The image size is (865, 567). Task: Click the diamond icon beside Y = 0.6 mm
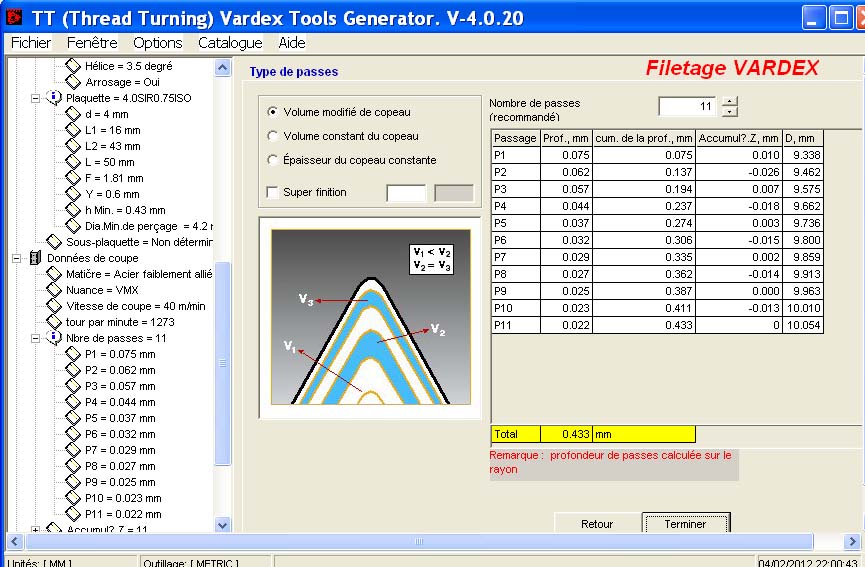[73, 194]
